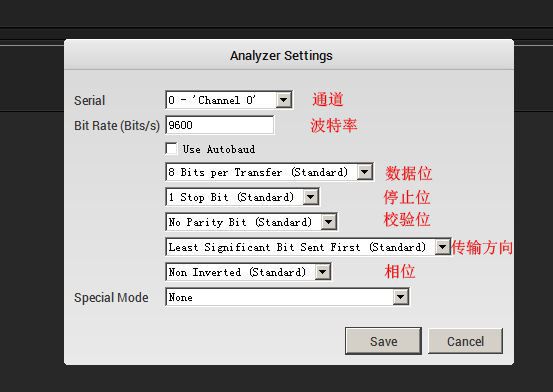Screen dimensions: 553x392
Task: Expand the Non Inverted dropdown
Action: [248, 272]
